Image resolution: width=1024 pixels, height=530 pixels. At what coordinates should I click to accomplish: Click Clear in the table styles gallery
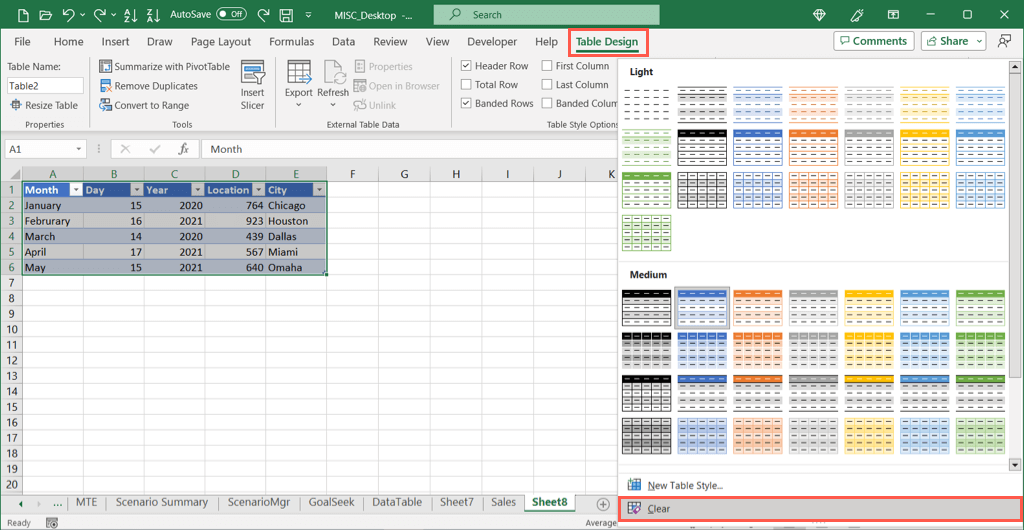click(658, 509)
